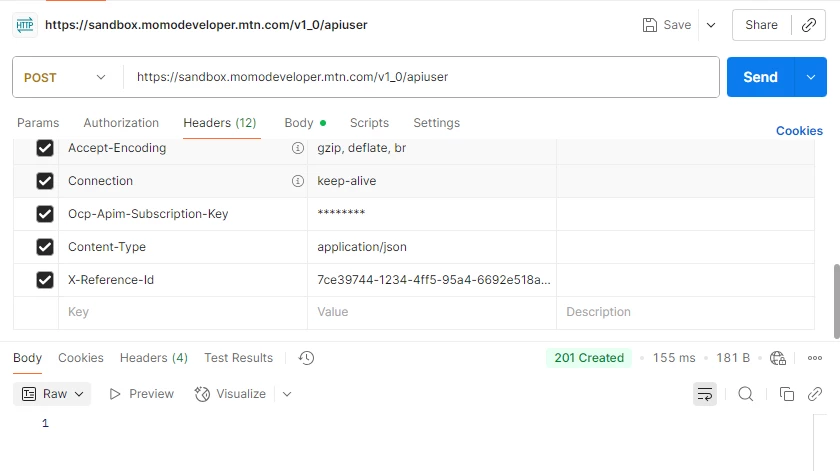Show info for Accept-Encoding header
This screenshot has width=840, height=471.
click(297, 148)
